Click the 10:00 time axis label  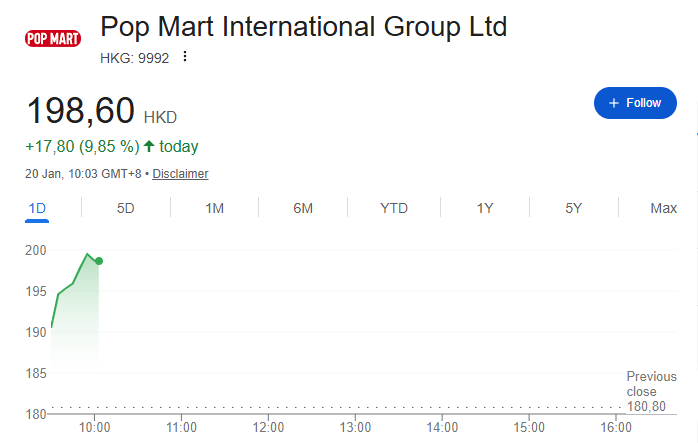point(94,427)
